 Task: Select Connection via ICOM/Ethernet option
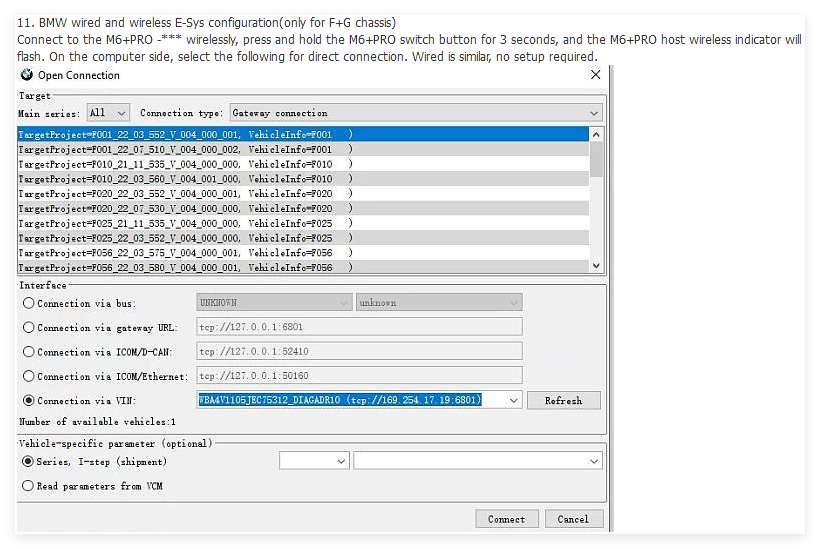(x=29, y=376)
